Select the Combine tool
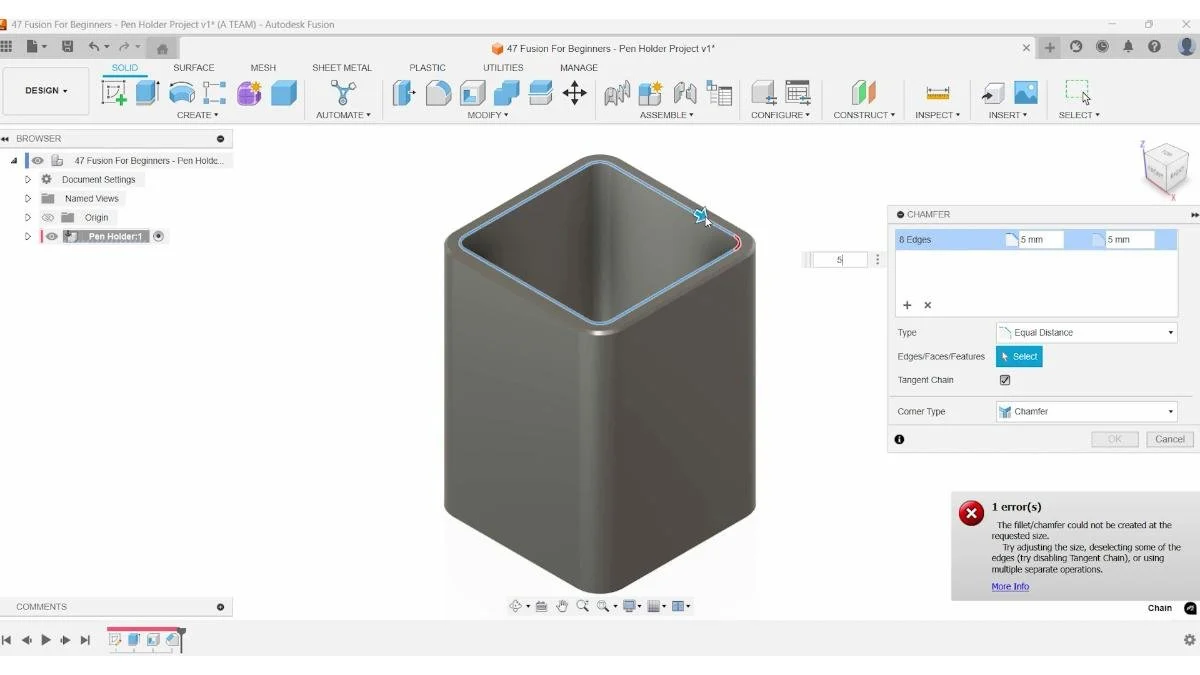 click(x=506, y=94)
